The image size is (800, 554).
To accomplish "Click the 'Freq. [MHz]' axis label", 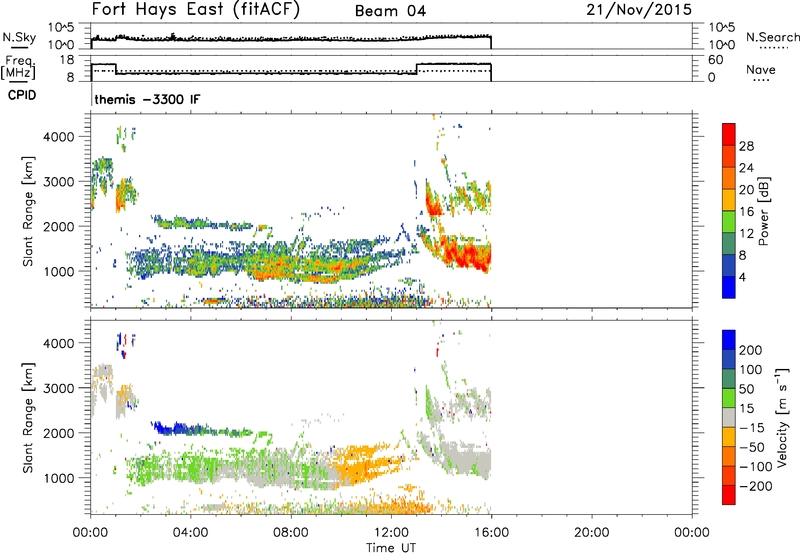I will coord(18,67).
